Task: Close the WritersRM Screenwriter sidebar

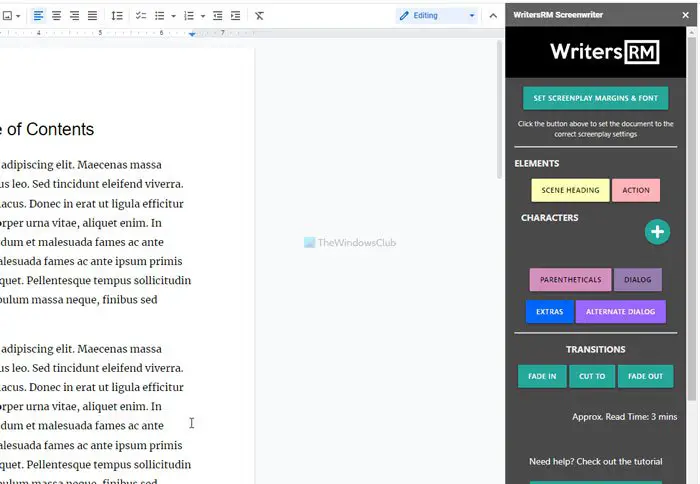Action: point(686,15)
